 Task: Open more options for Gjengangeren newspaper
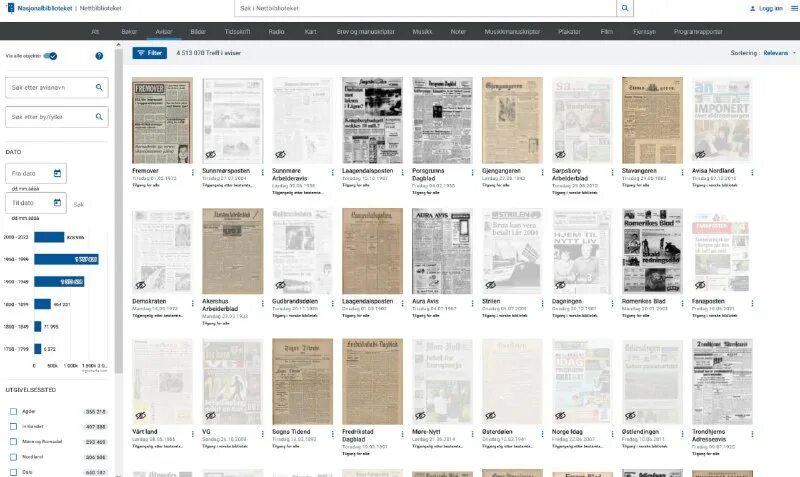(x=542, y=172)
